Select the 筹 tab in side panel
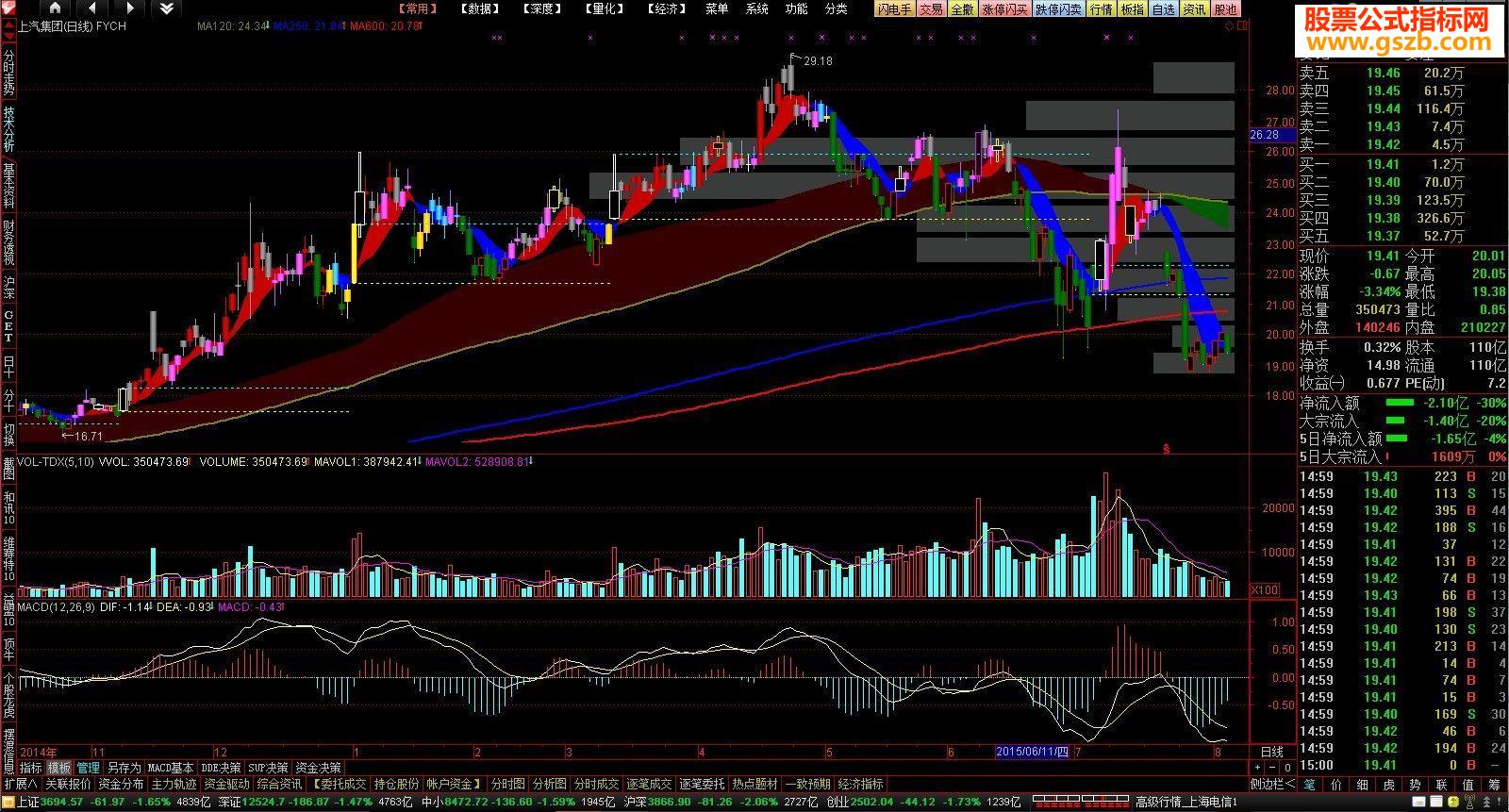The width and height of the screenshot is (1509, 812). (1494, 784)
